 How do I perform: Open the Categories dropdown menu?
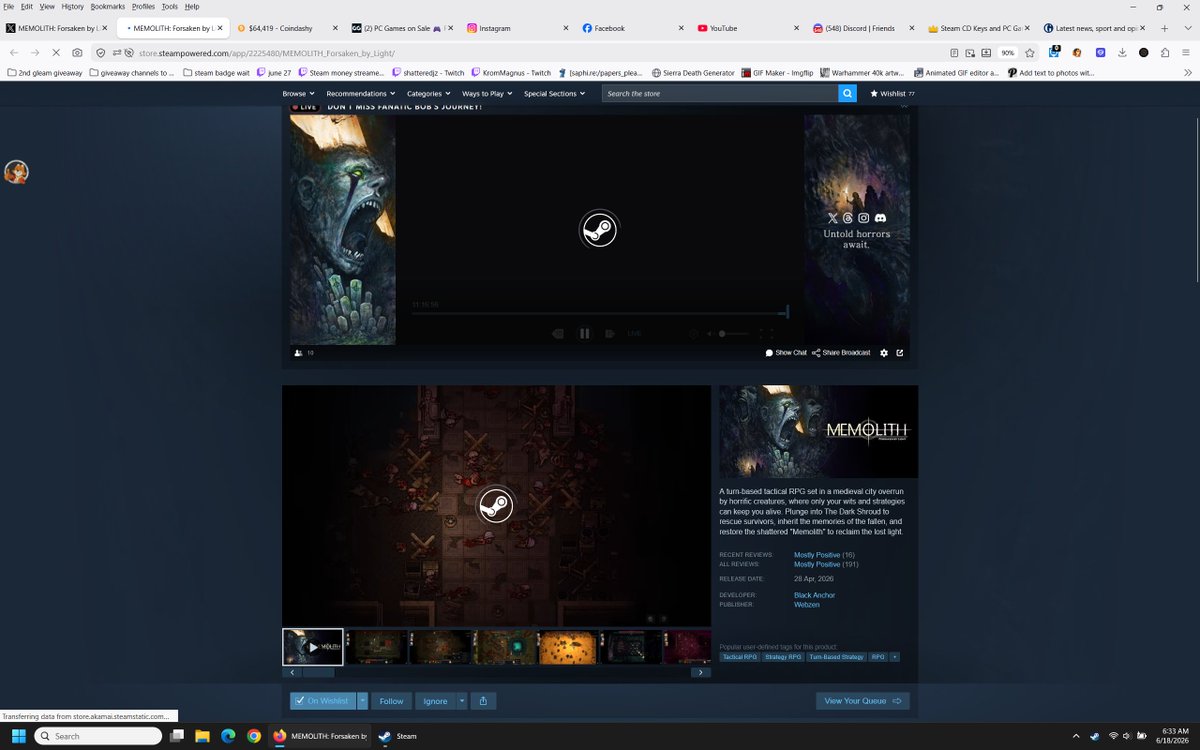tap(429, 93)
